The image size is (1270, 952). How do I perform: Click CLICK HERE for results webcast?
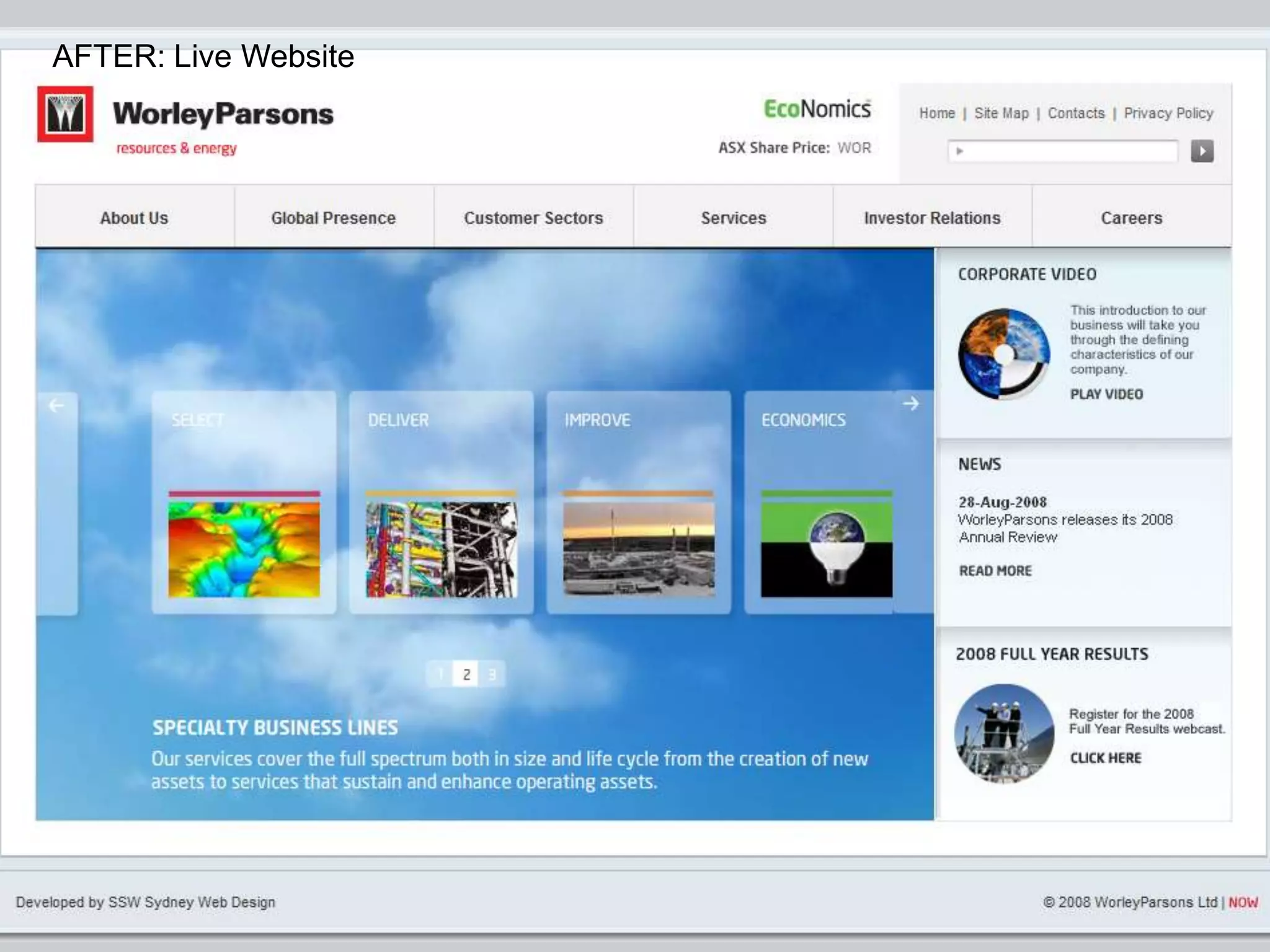1106,758
